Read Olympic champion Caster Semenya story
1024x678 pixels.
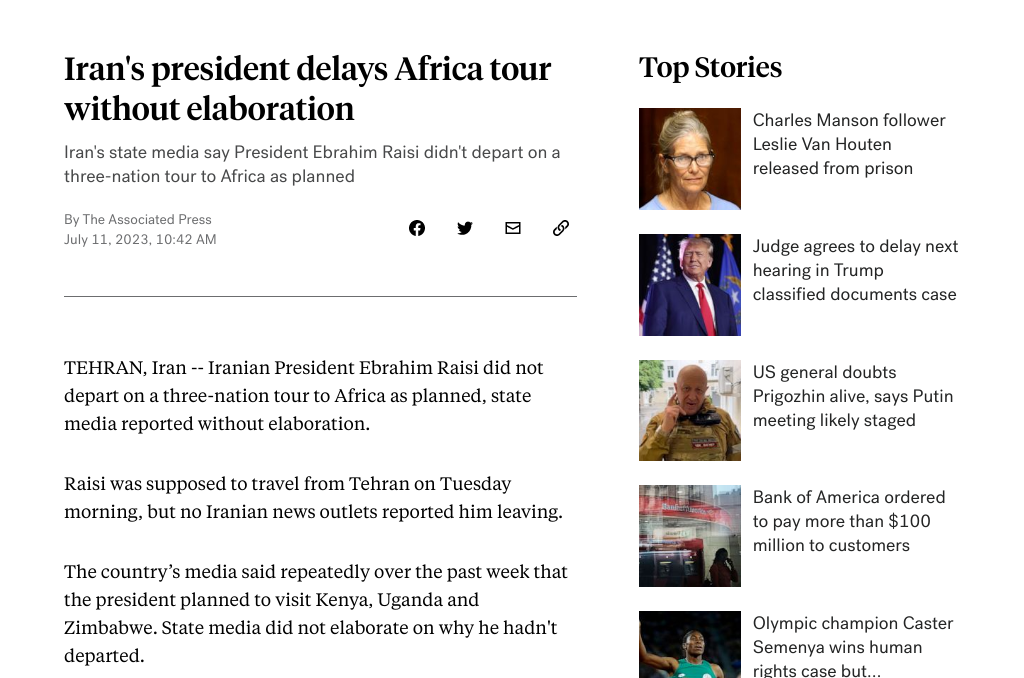pos(852,647)
